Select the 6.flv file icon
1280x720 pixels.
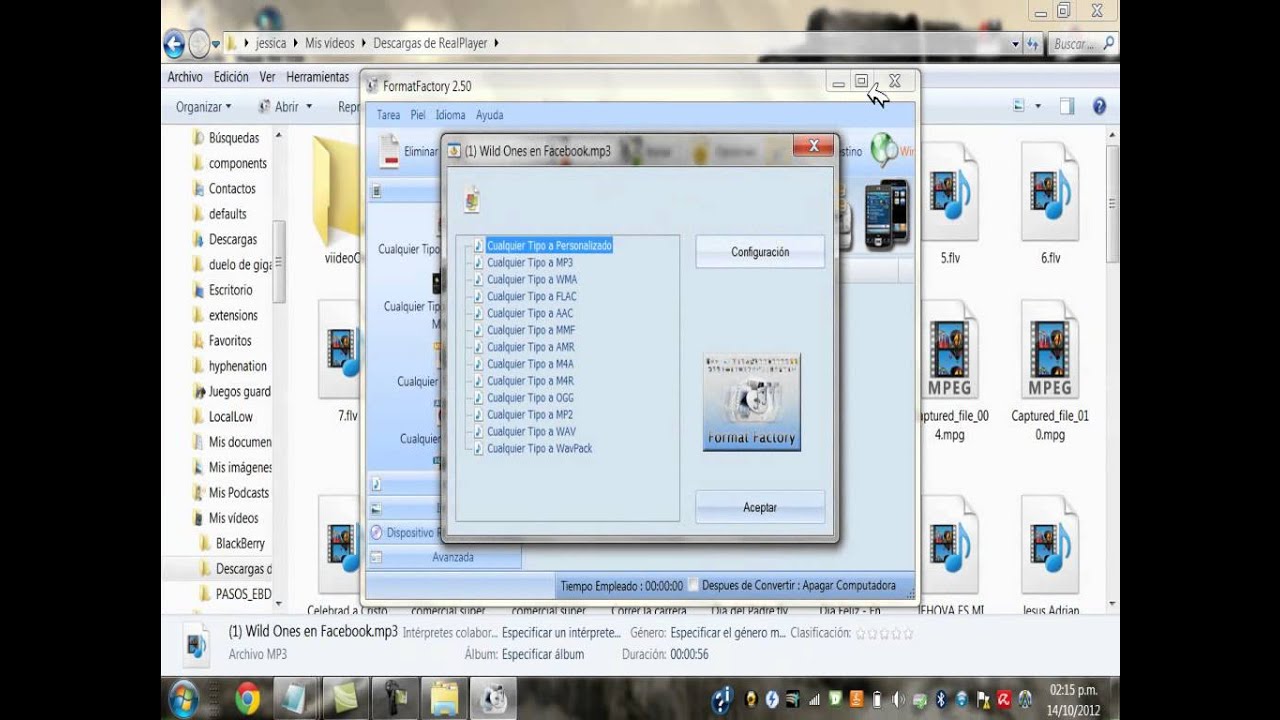click(1050, 193)
